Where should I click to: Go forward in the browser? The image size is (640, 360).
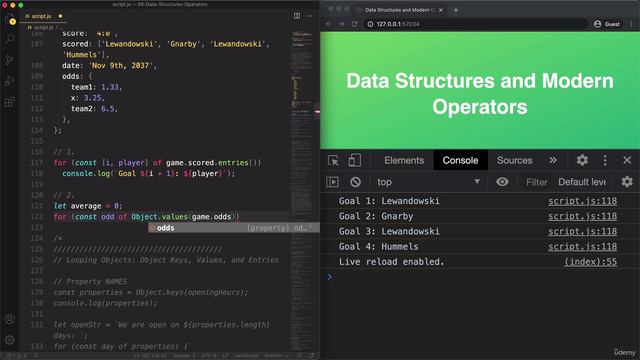pos(342,24)
